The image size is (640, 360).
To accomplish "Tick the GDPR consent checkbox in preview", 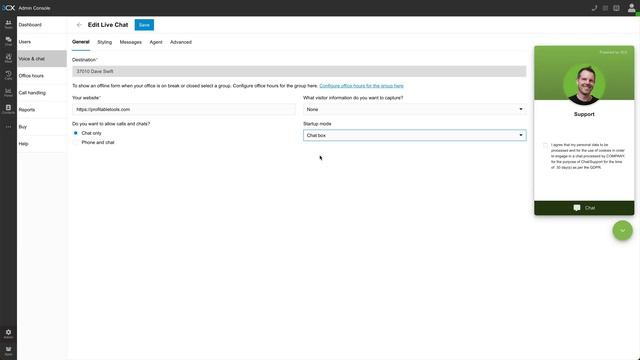I will click(x=545, y=145).
